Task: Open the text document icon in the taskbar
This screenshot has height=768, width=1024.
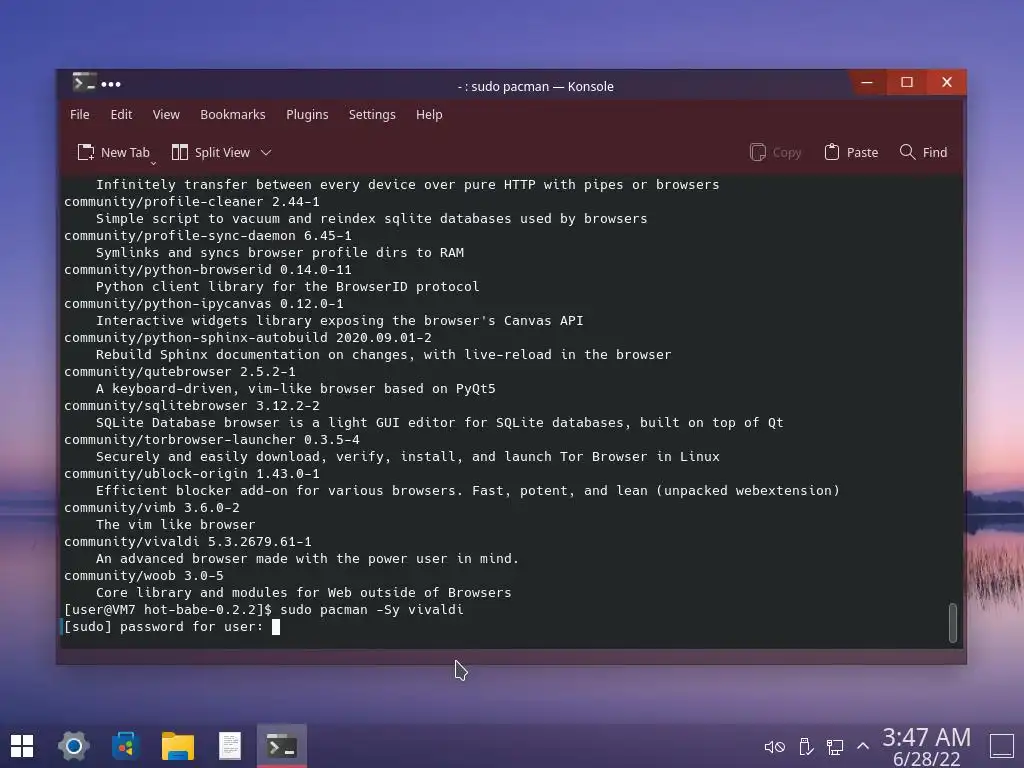Action: [230, 746]
